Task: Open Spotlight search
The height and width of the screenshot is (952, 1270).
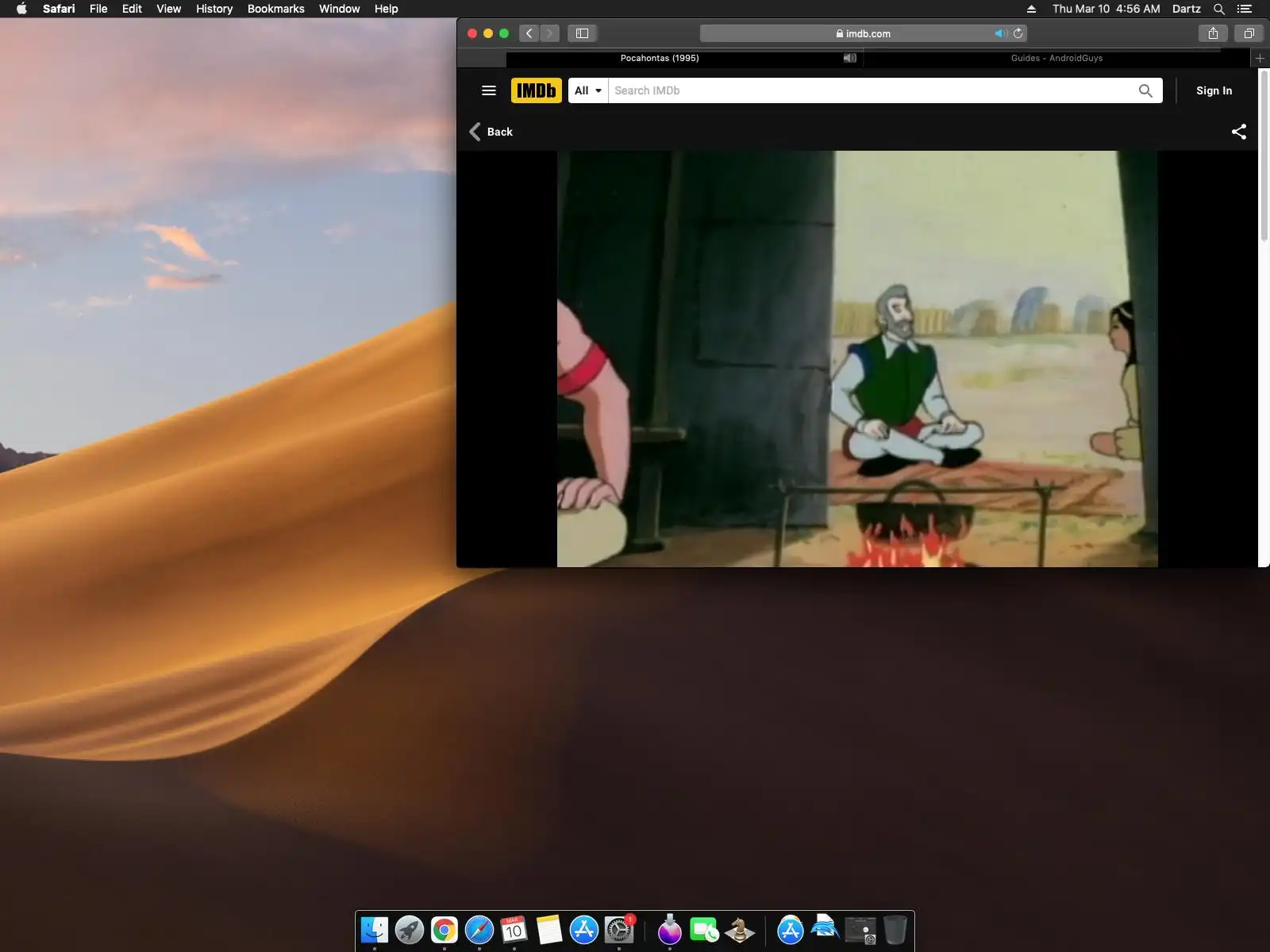Action: click(x=1219, y=9)
